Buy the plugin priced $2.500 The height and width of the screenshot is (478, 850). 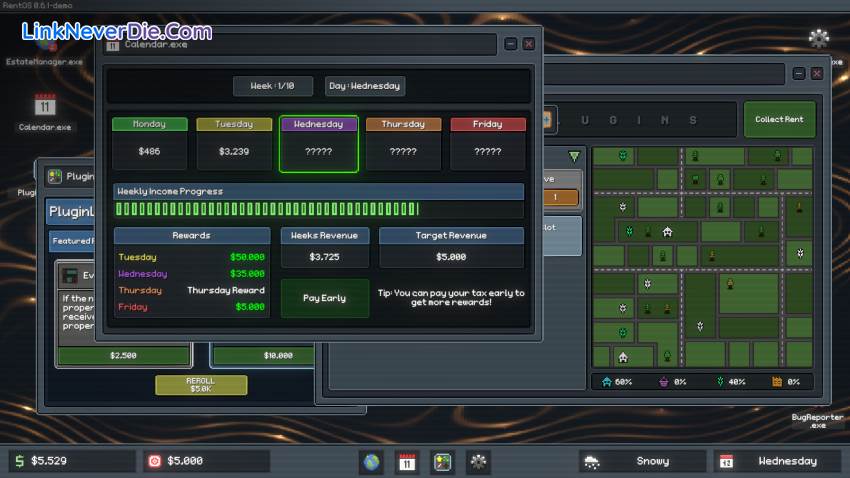[124, 355]
